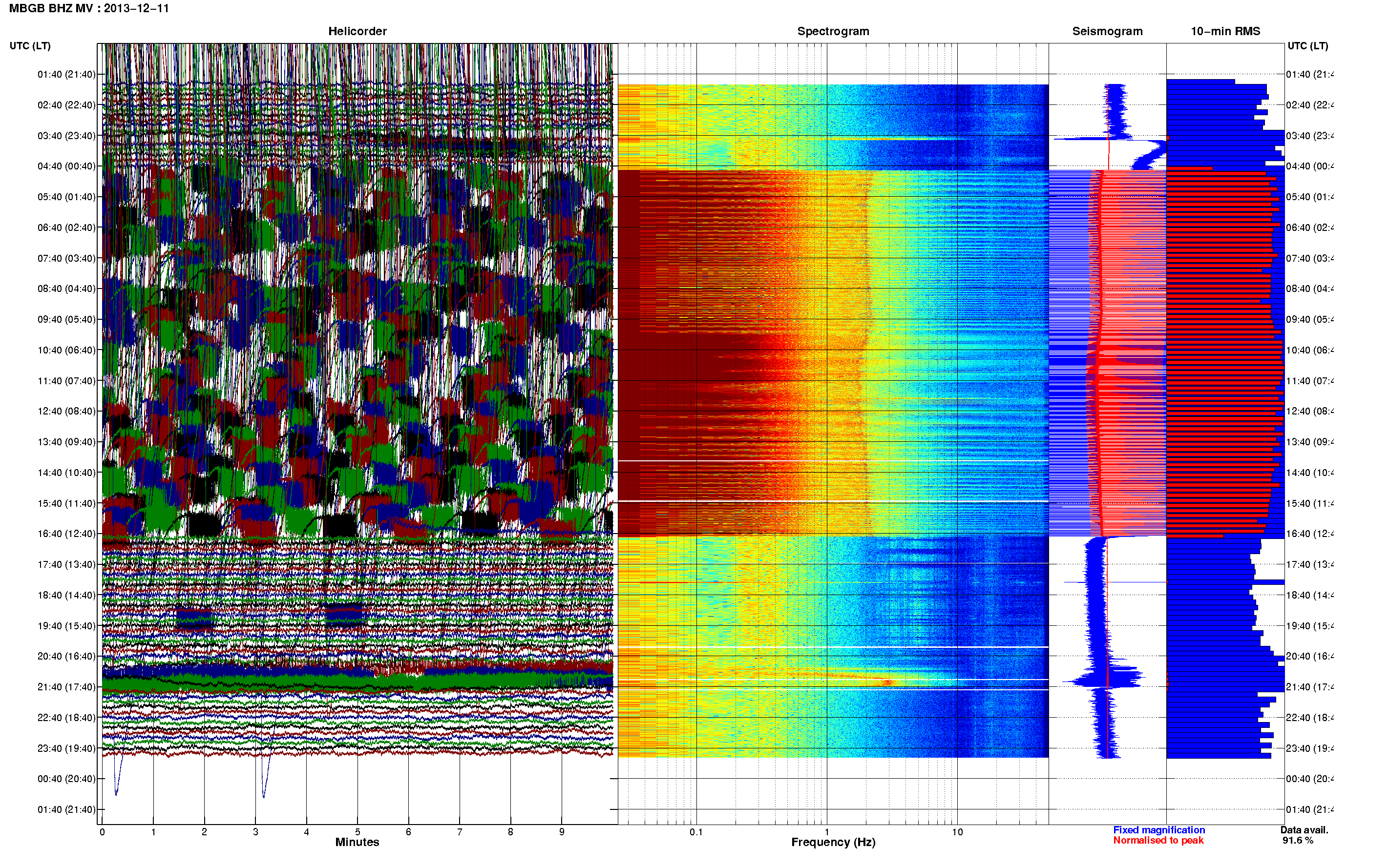
Task: Click minute tick label 9 on helicorder axis
Action: pyautogui.click(x=562, y=832)
